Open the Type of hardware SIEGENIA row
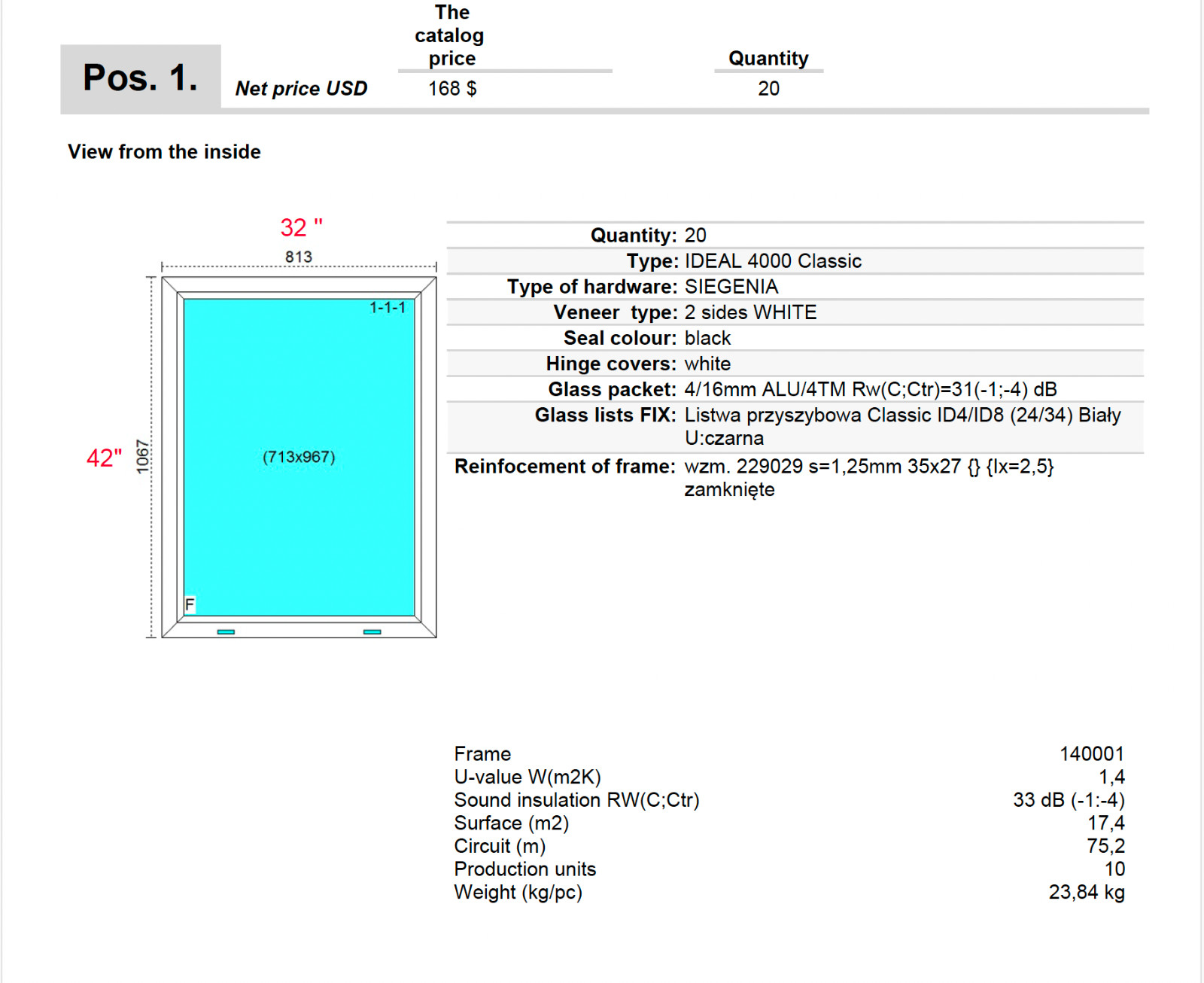The image size is (1204, 983). (x=731, y=286)
